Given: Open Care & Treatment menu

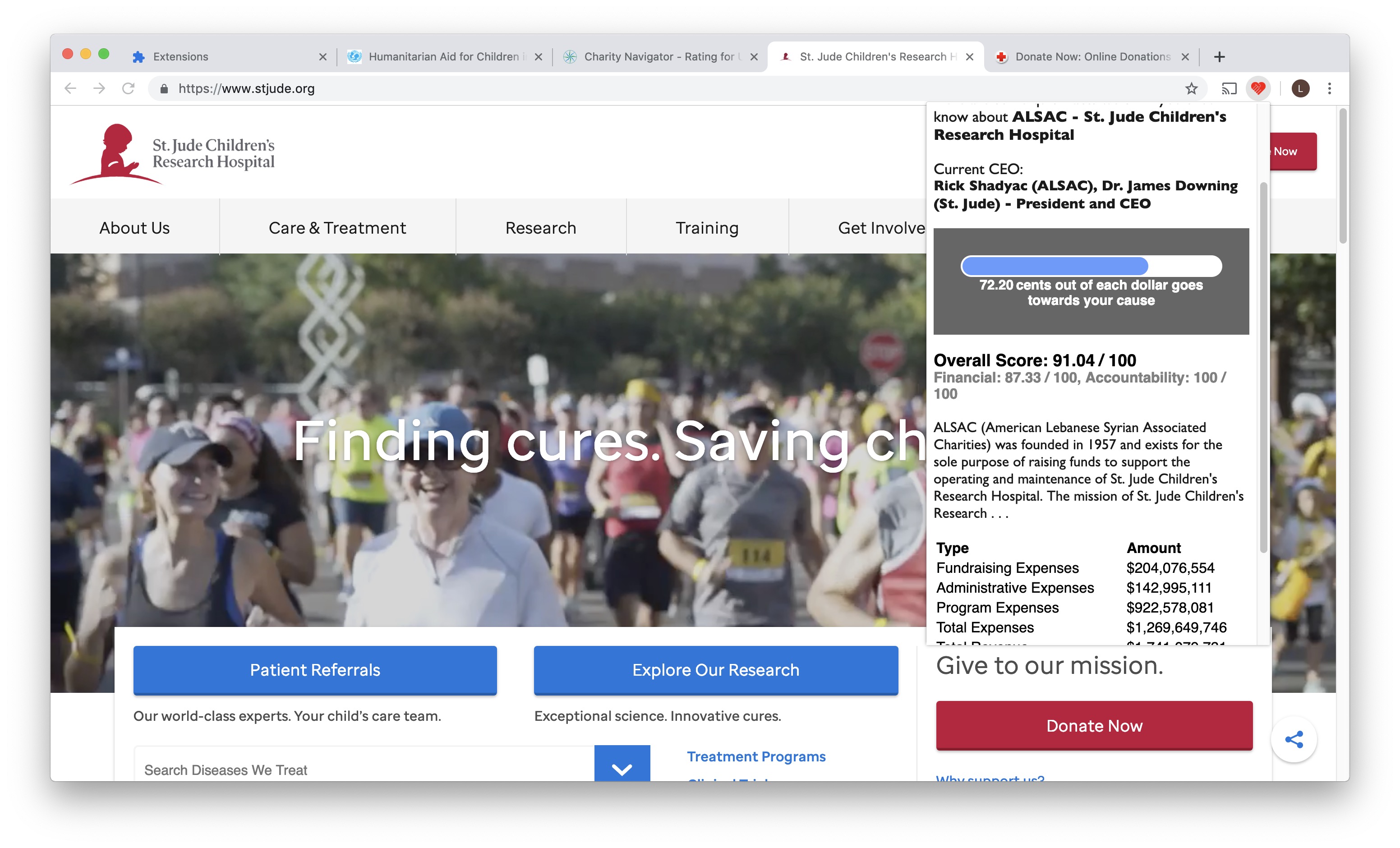Looking at the screenshot, I should coord(337,227).
